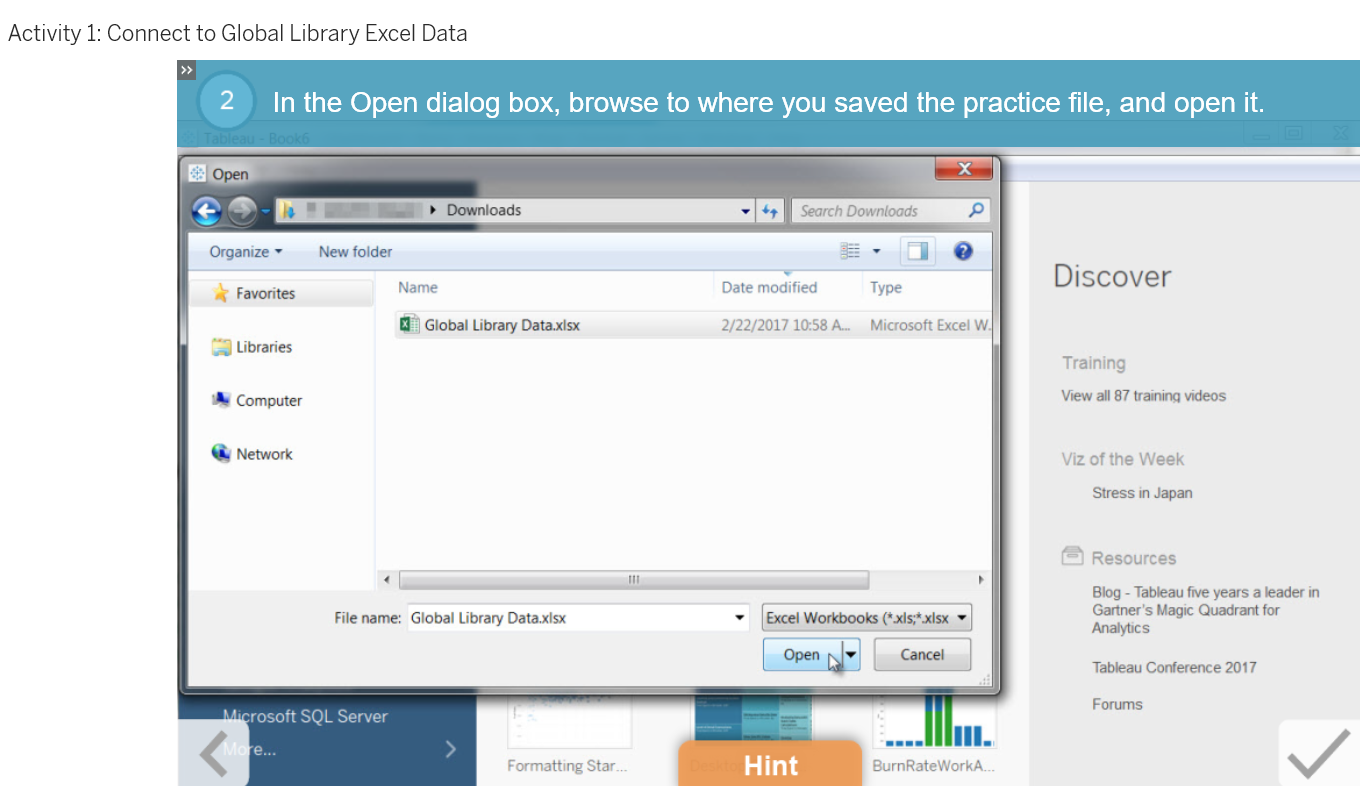Select Libraries in the navigation pane
1360x786 pixels.
point(264,347)
